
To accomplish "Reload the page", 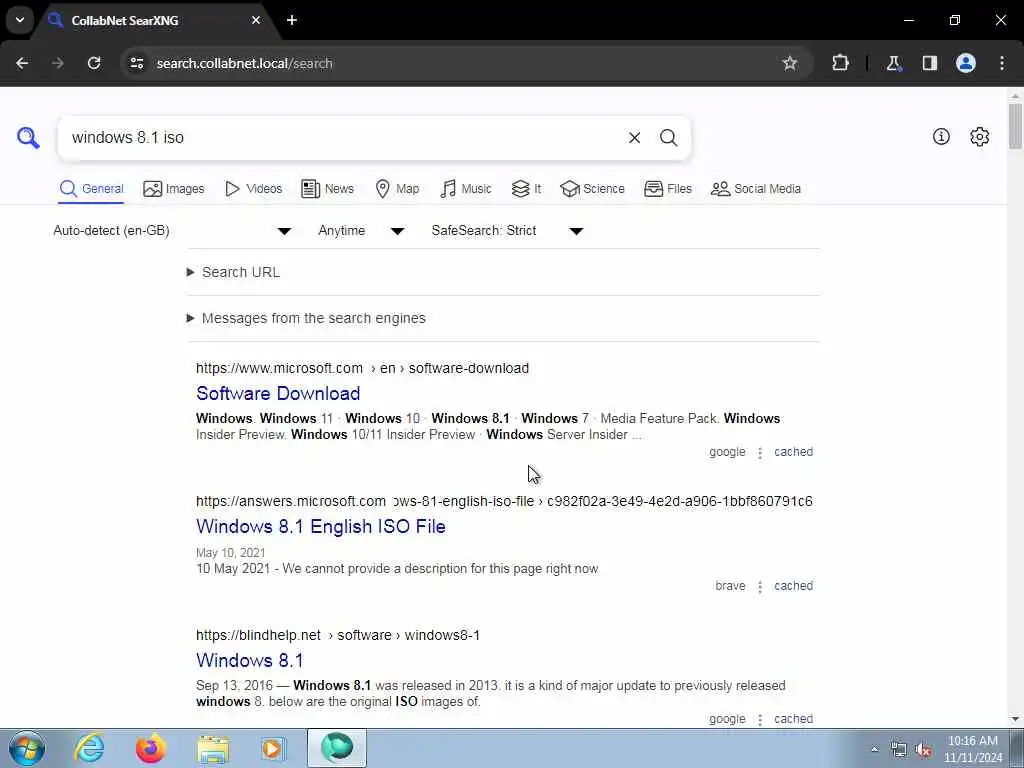I will click(x=94, y=63).
